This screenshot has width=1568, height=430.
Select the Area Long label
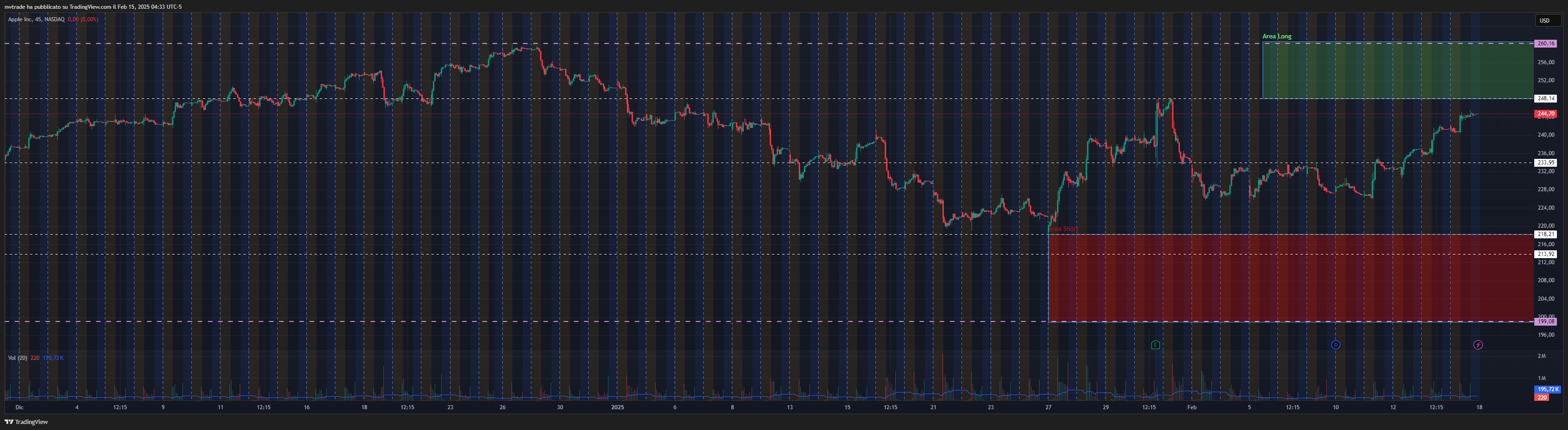click(x=1276, y=36)
